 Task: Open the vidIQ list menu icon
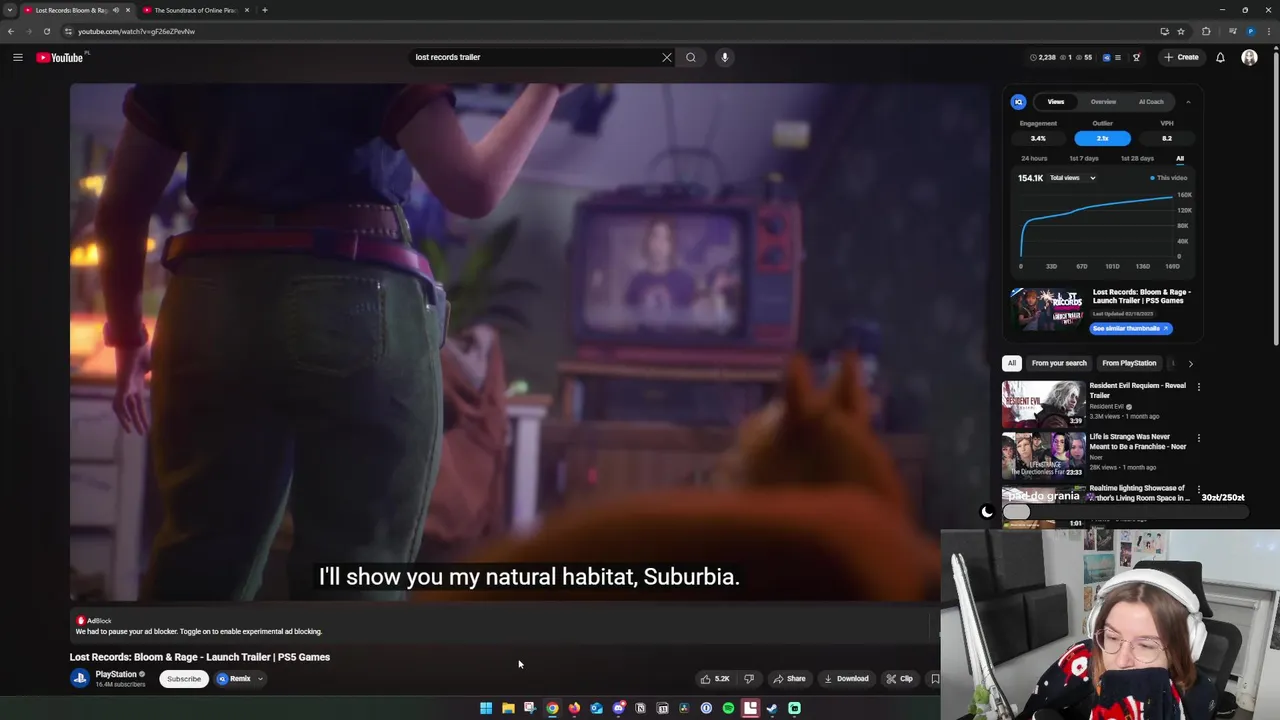point(1118,57)
